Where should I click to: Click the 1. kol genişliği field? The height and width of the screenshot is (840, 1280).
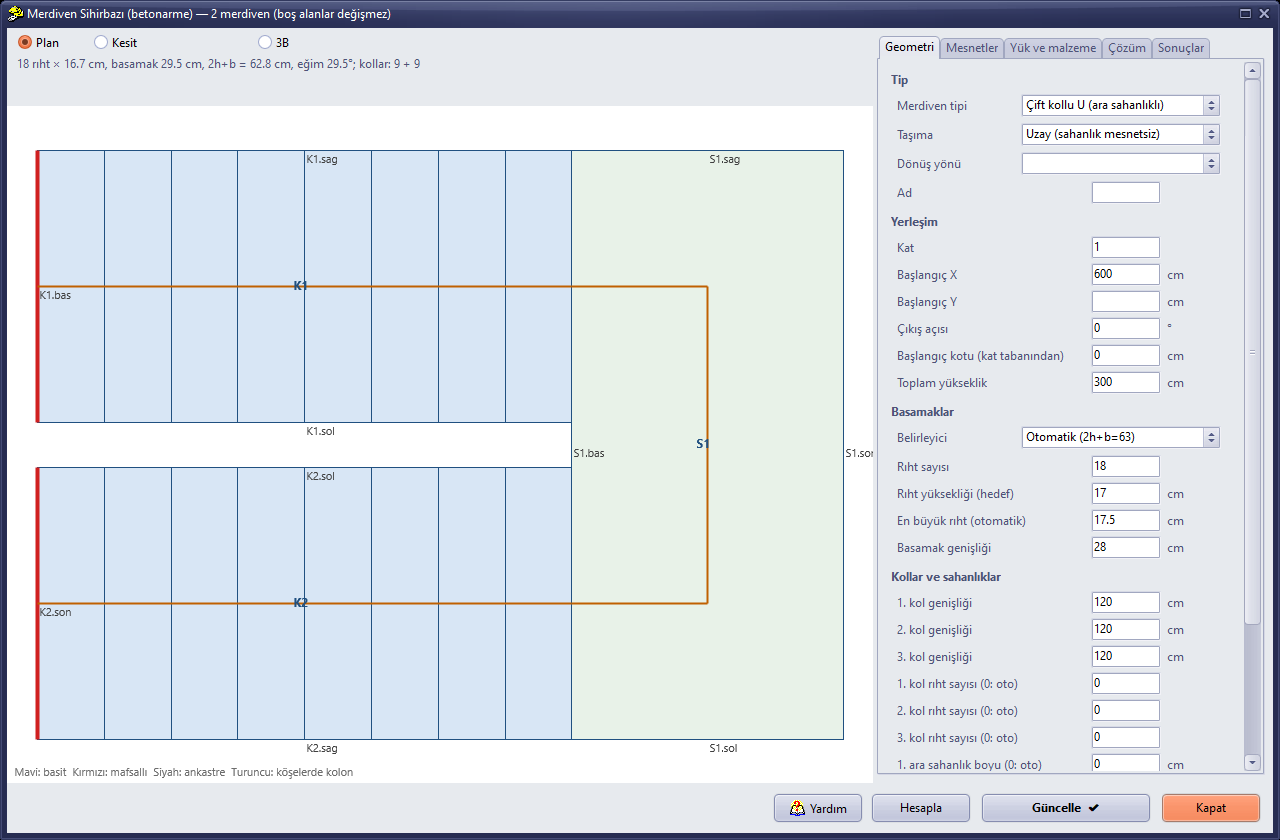[x=1126, y=602]
